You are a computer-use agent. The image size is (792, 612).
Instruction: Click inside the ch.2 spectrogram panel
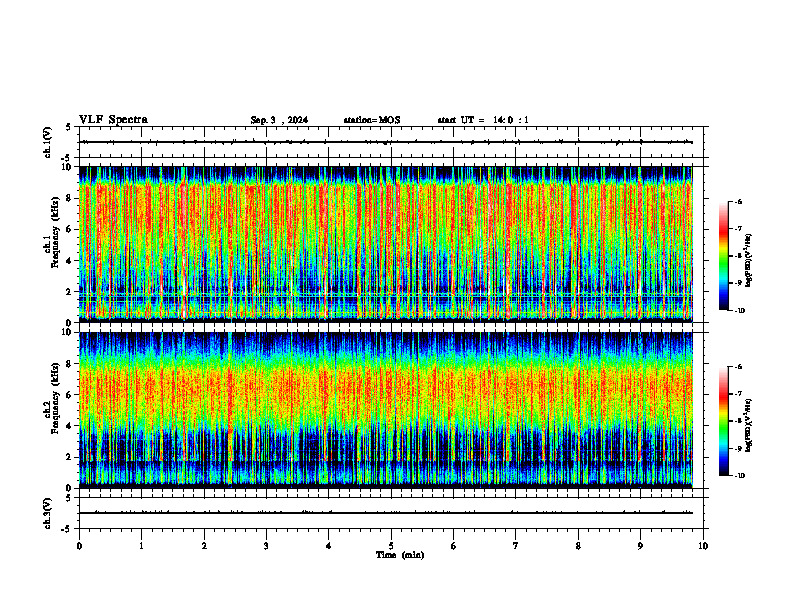tap(386, 410)
